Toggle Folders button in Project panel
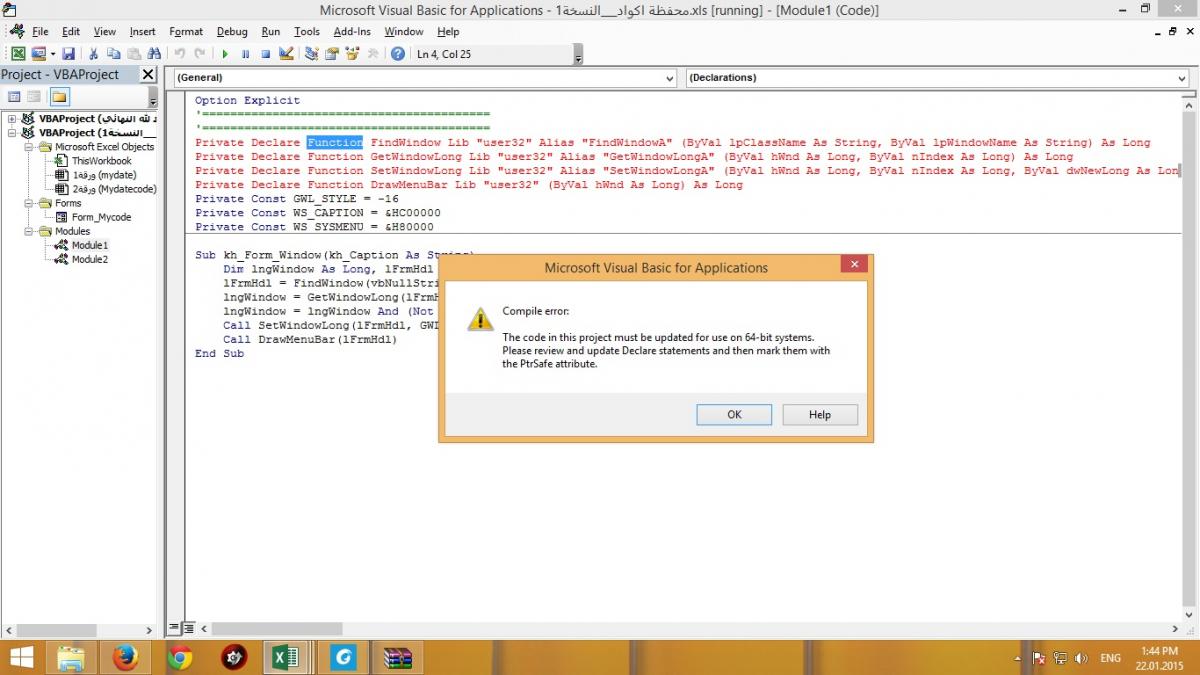 point(59,97)
